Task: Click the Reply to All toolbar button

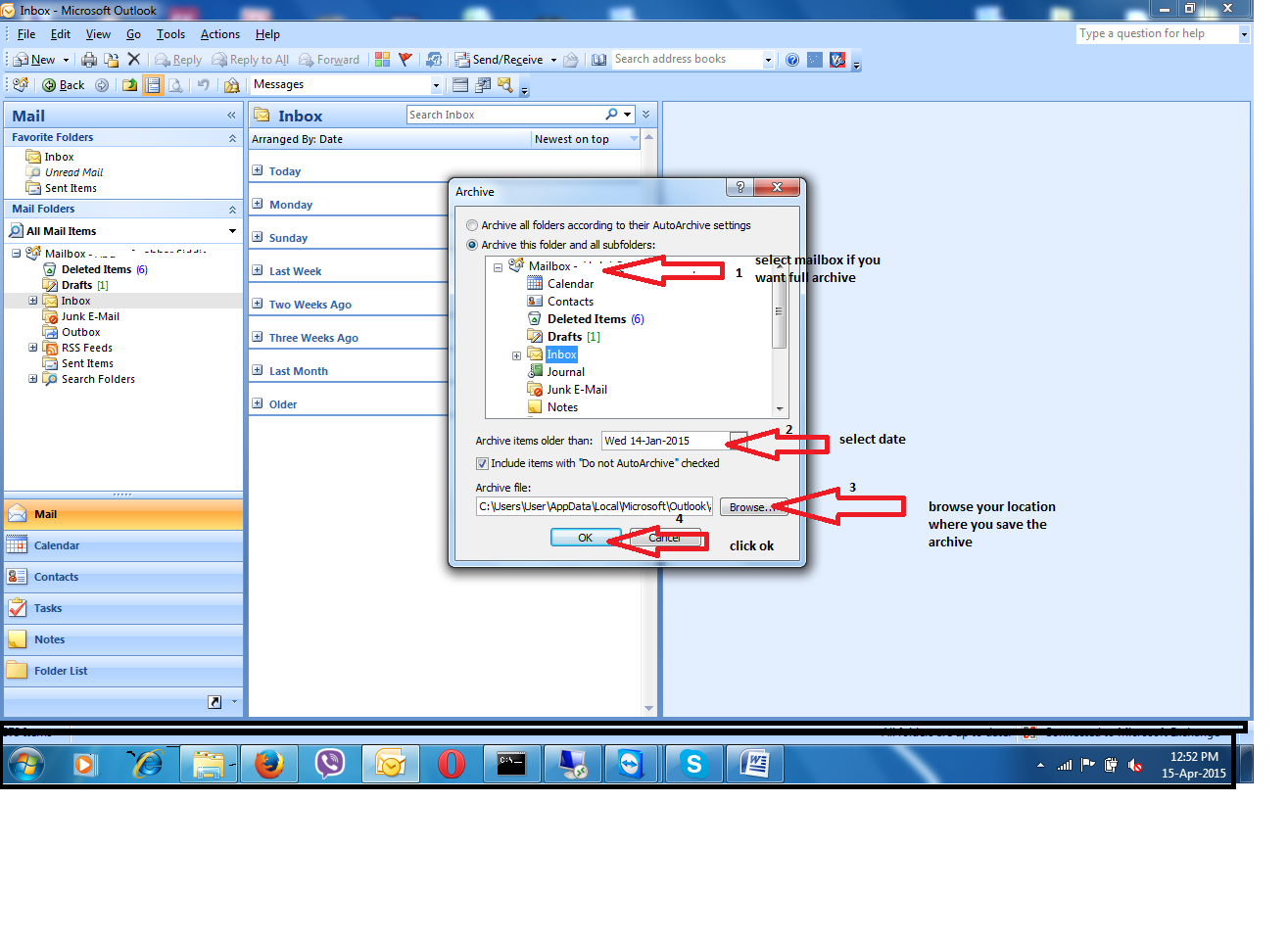Action: point(251,60)
